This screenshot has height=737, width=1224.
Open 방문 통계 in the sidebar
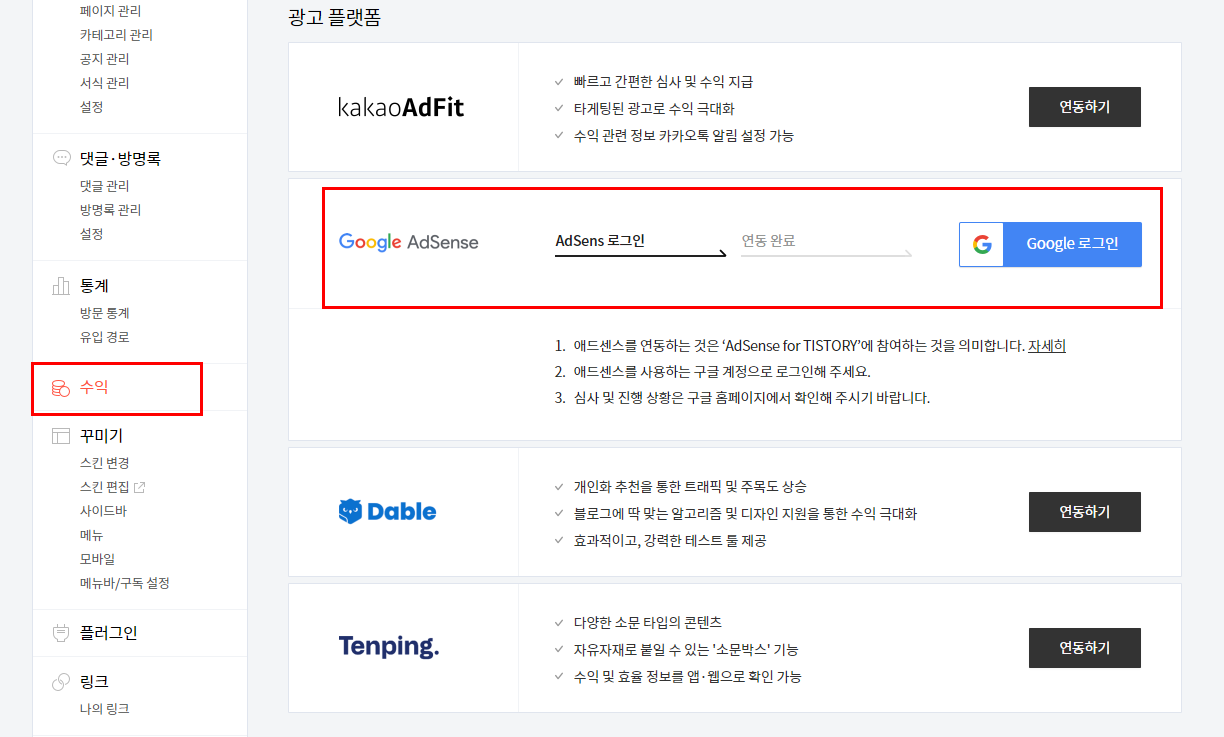pos(104,313)
